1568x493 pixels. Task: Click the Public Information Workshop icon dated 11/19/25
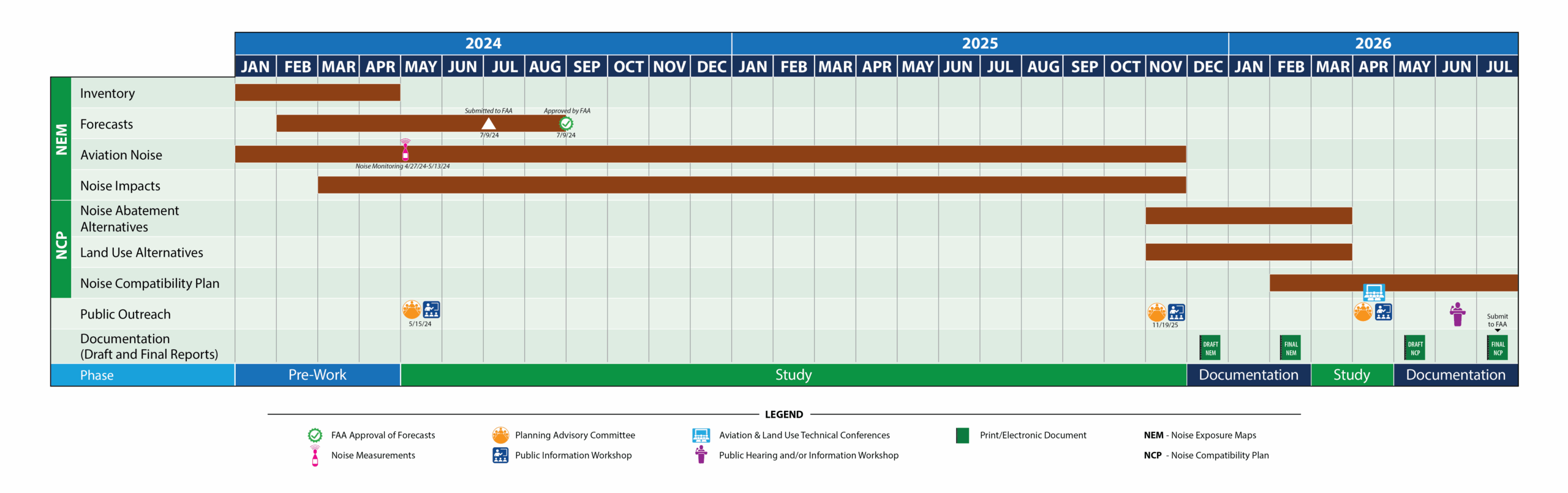click(1176, 312)
